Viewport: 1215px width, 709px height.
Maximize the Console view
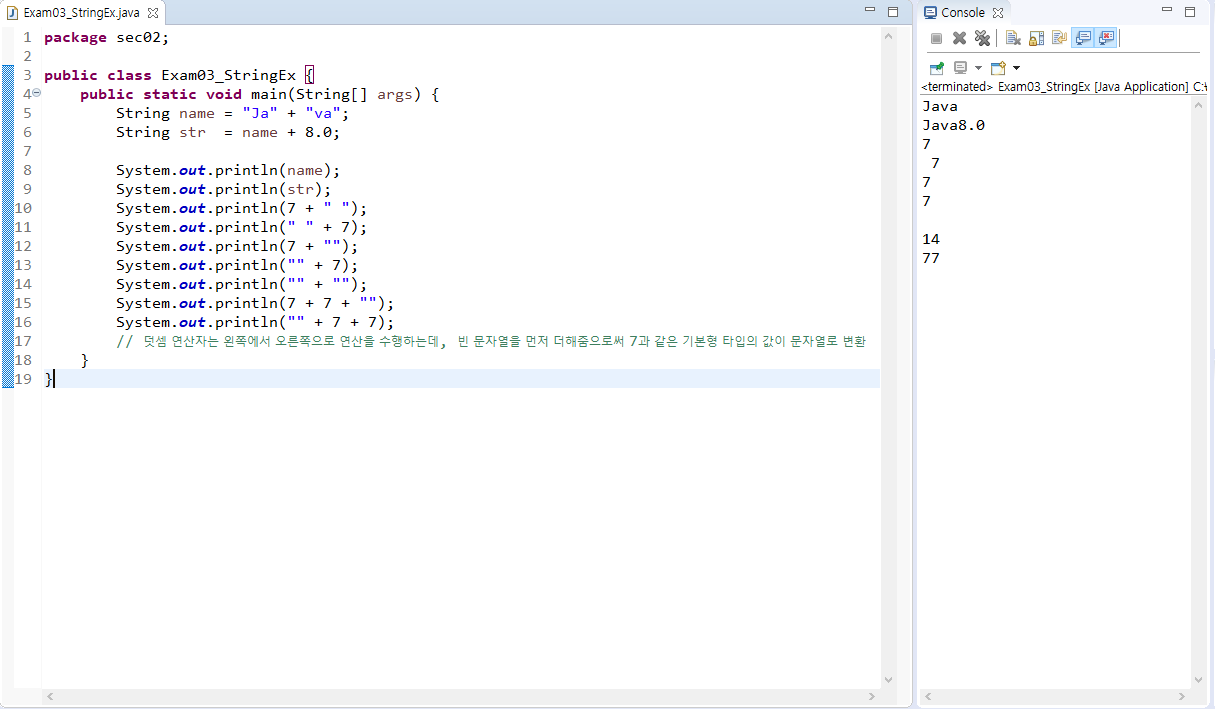1190,12
